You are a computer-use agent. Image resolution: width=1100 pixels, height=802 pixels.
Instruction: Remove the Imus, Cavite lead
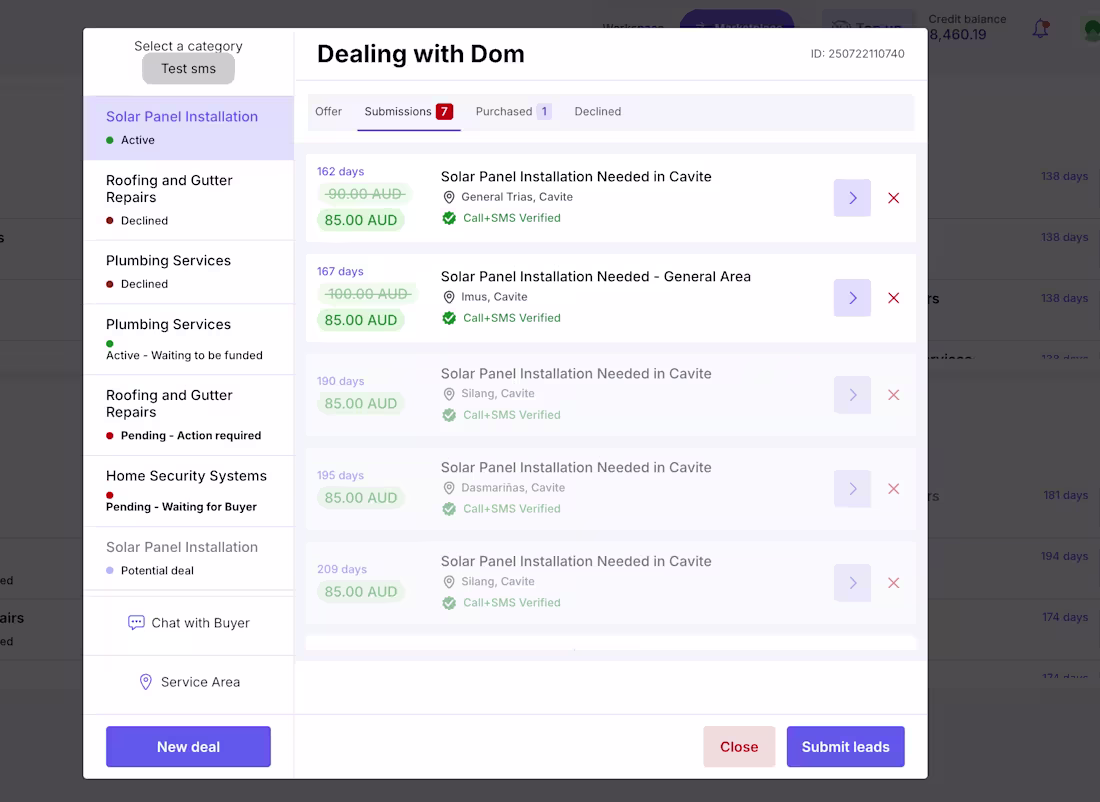point(894,298)
